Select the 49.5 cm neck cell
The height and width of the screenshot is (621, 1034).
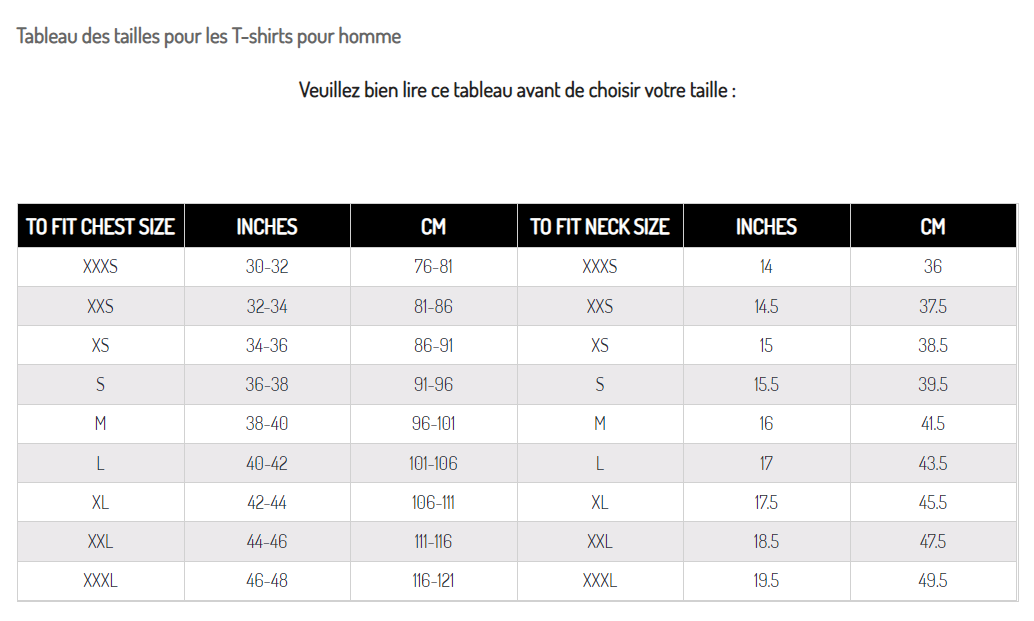pos(933,581)
